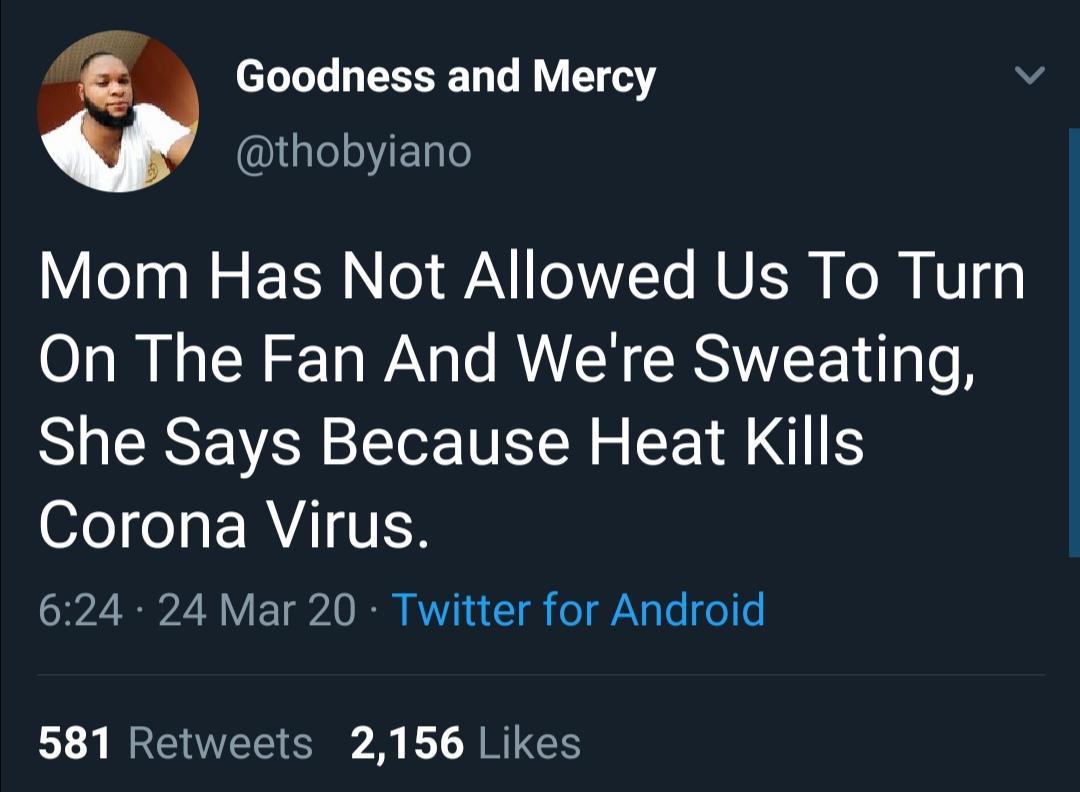Click the word "Sweating," in the tweet
1080x792 pixels.
pos(835,362)
